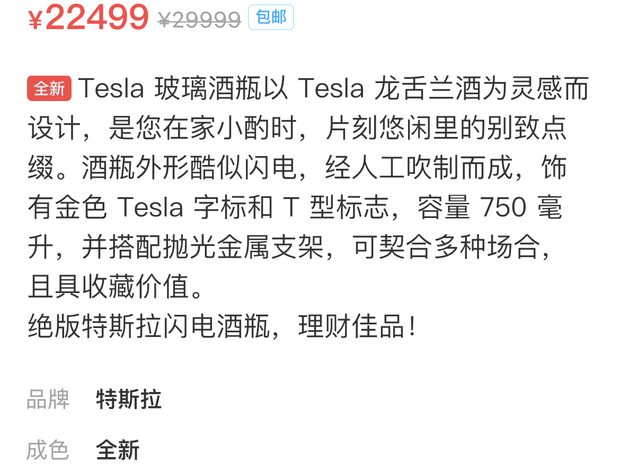Screen dimensions: 620x464
Task: Tap the red 全新 badge before description
Action: point(49,89)
